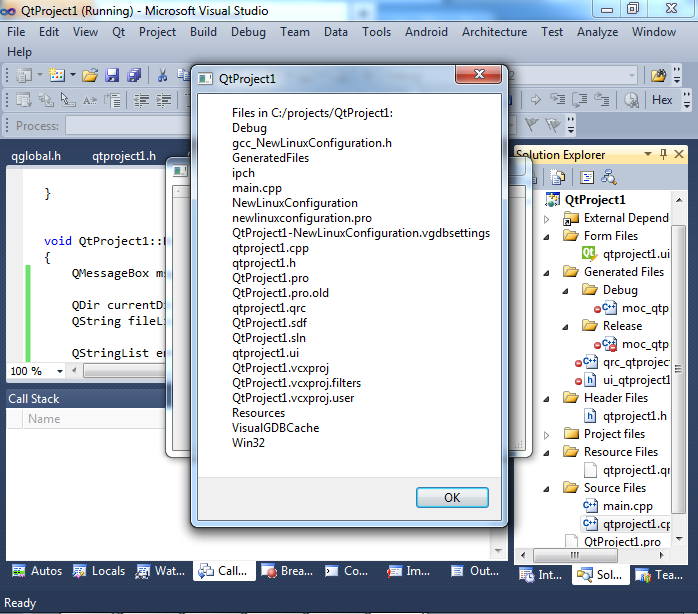The width and height of the screenshot is (698, 614).
Task: Open the Architecture menu
Action: click(494, 32)
